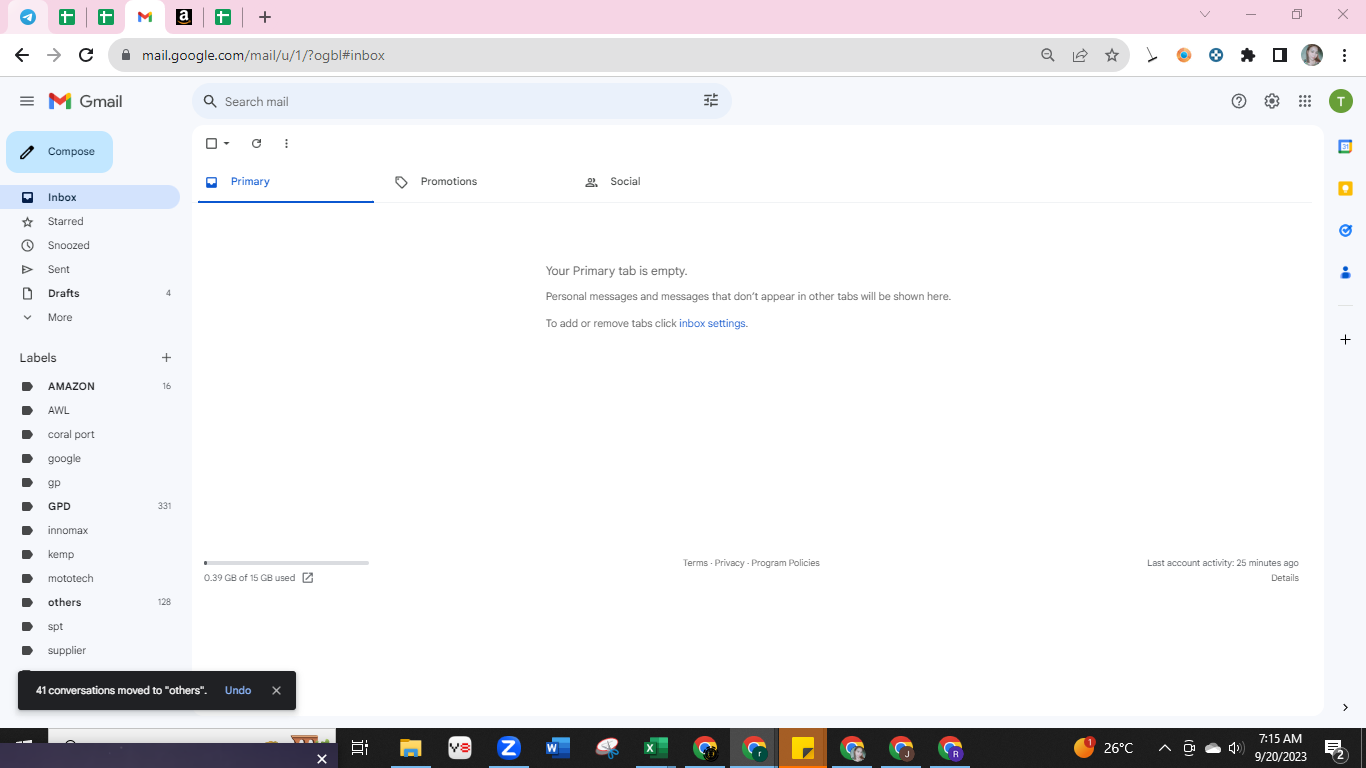The image size is (1366, 768).
Task: Open the AWL label
Action: 90,410
